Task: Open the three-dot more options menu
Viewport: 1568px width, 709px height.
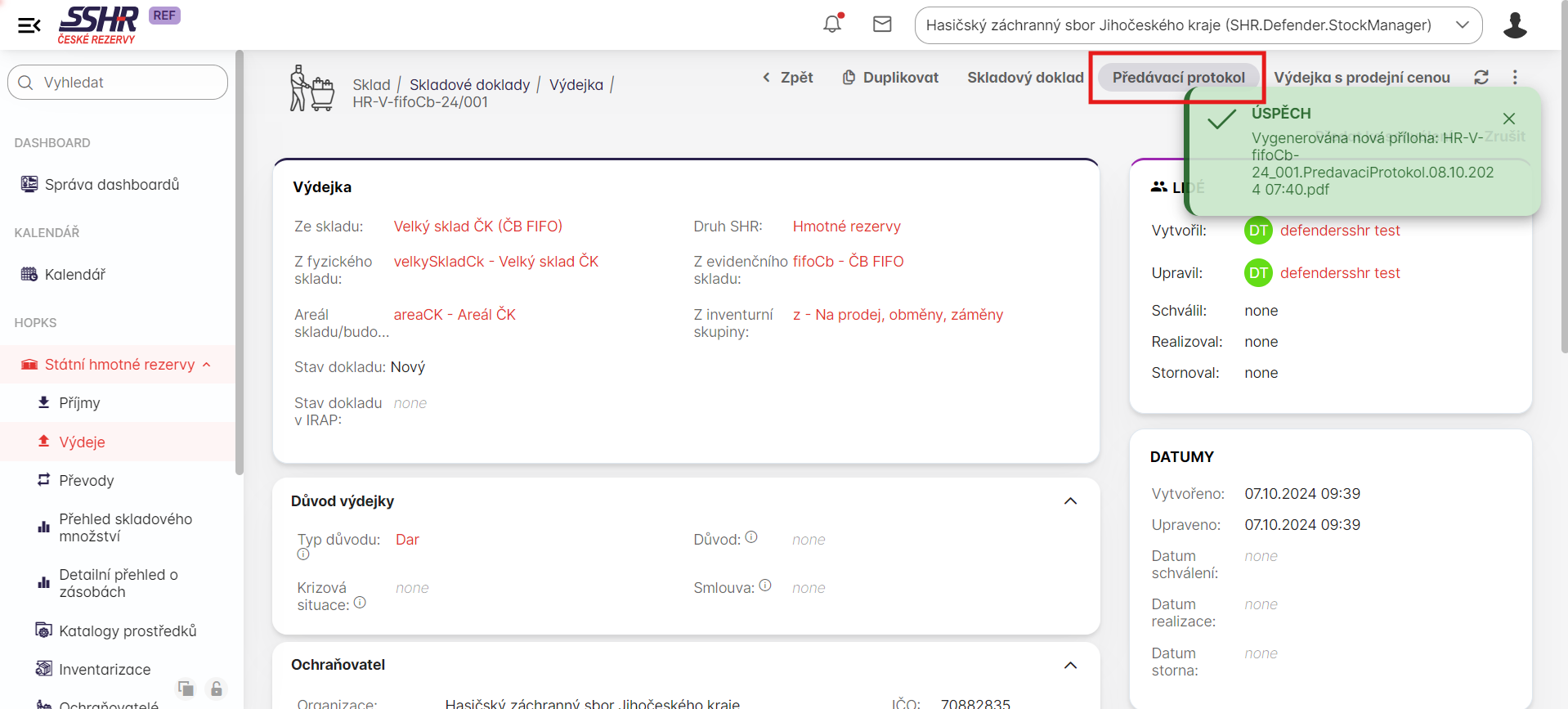Action: (x=1515, y=77)
